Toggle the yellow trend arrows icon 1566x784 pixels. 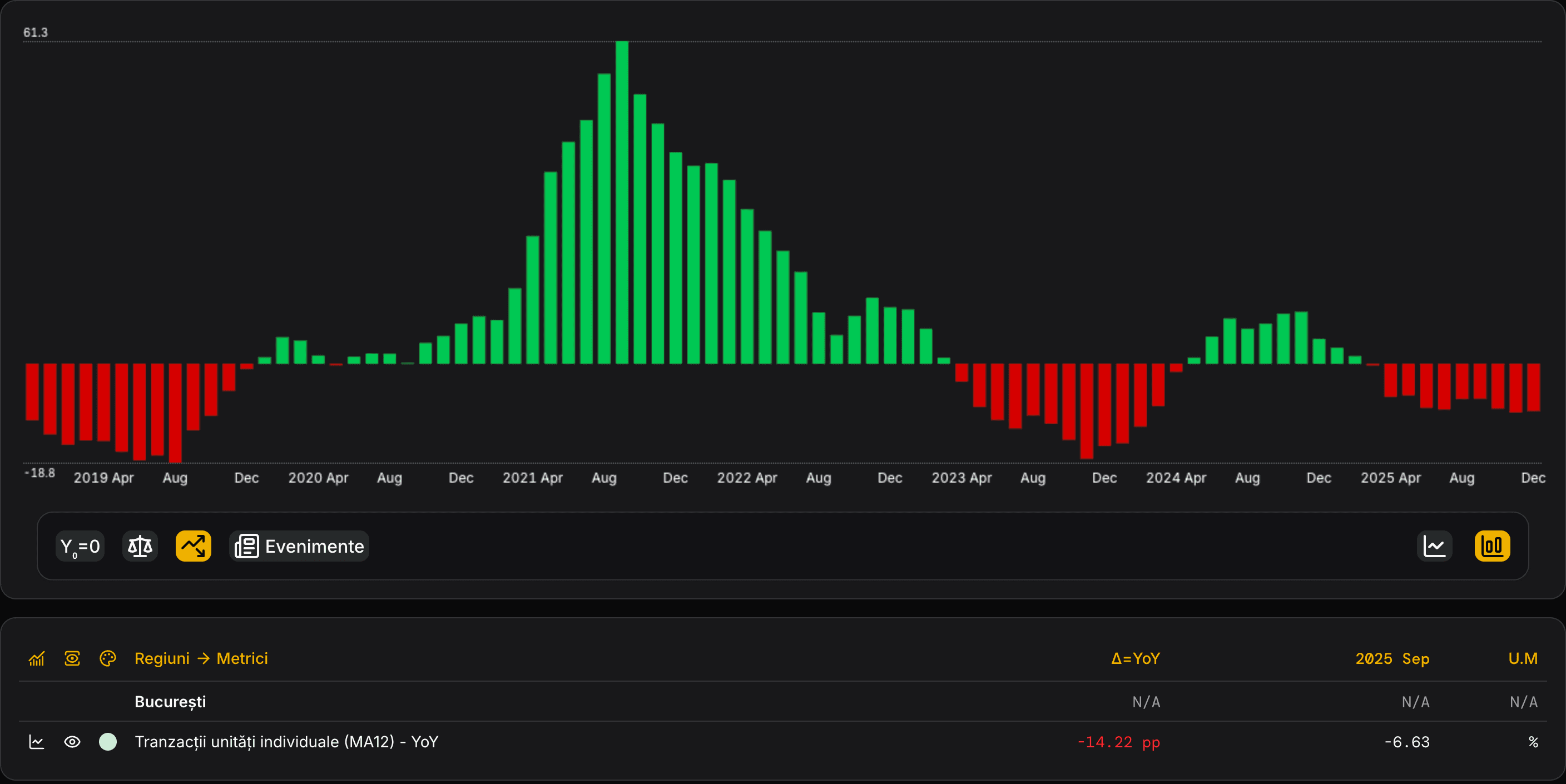coord(194,546)
